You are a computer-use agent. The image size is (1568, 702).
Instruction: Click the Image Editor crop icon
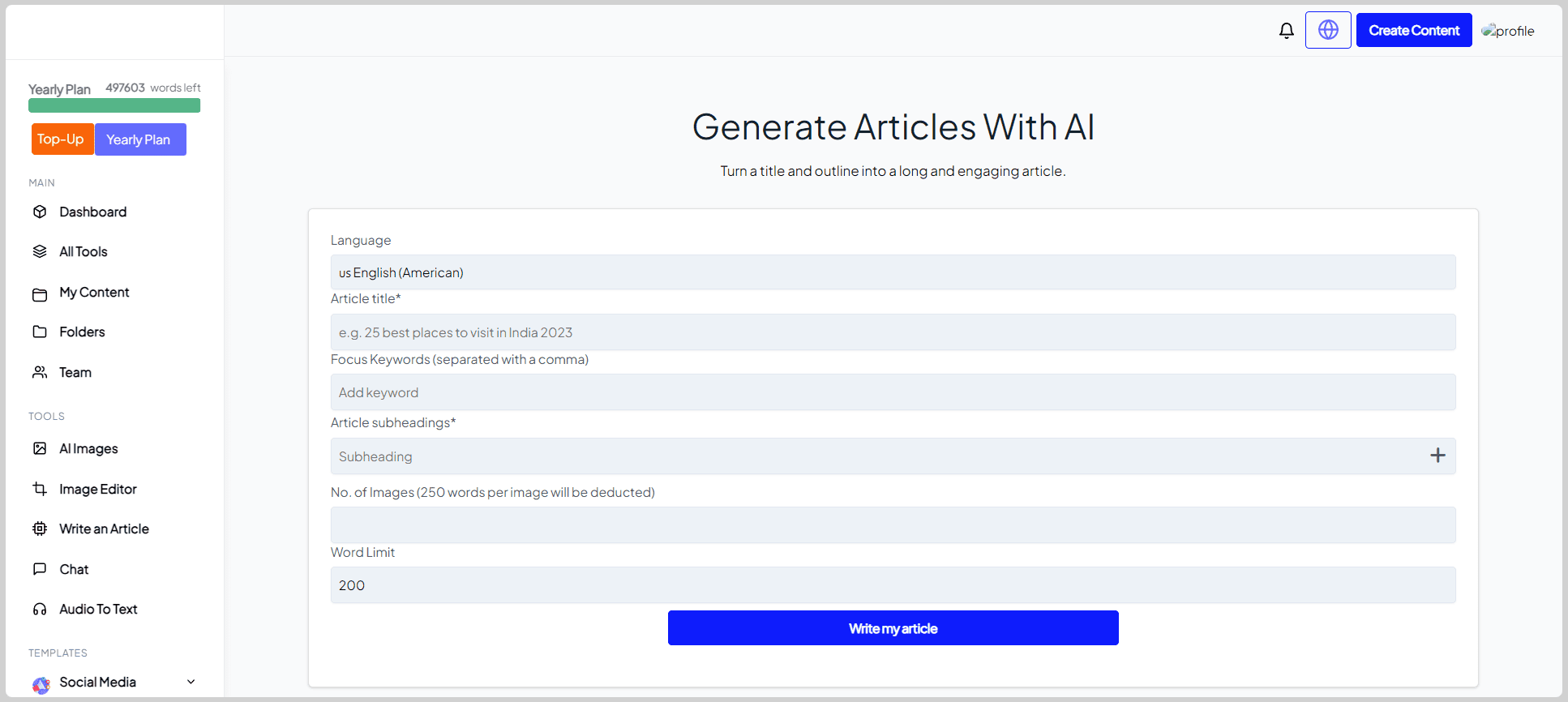coord(40,489)
